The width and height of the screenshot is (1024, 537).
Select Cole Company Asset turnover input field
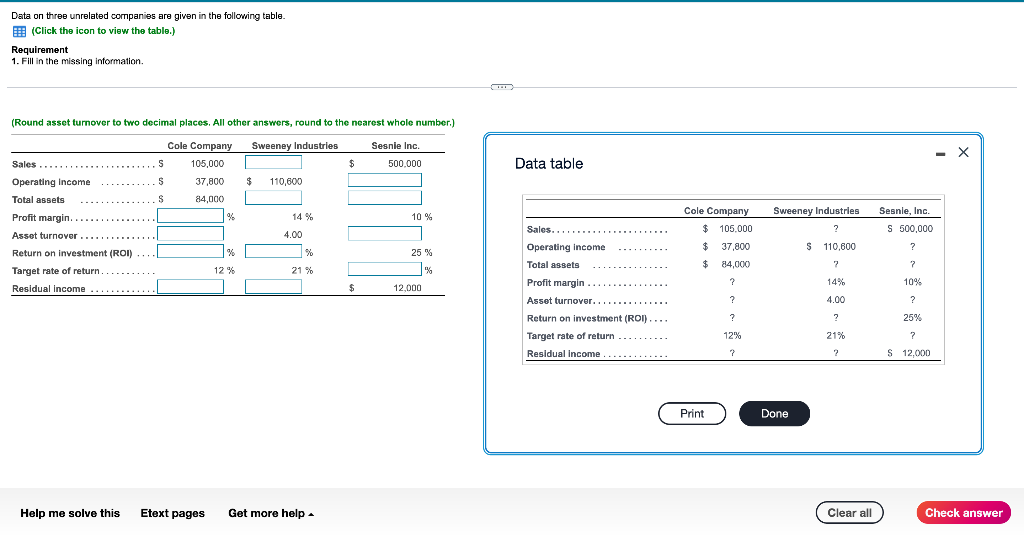click(x=191, y=233)
